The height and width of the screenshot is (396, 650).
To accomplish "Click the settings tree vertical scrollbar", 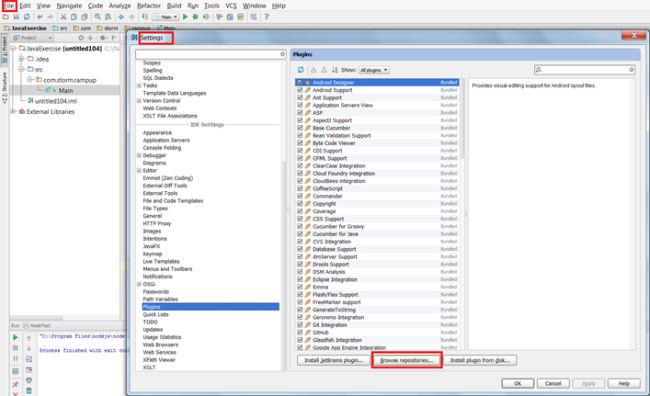I will tap(284, 265).
